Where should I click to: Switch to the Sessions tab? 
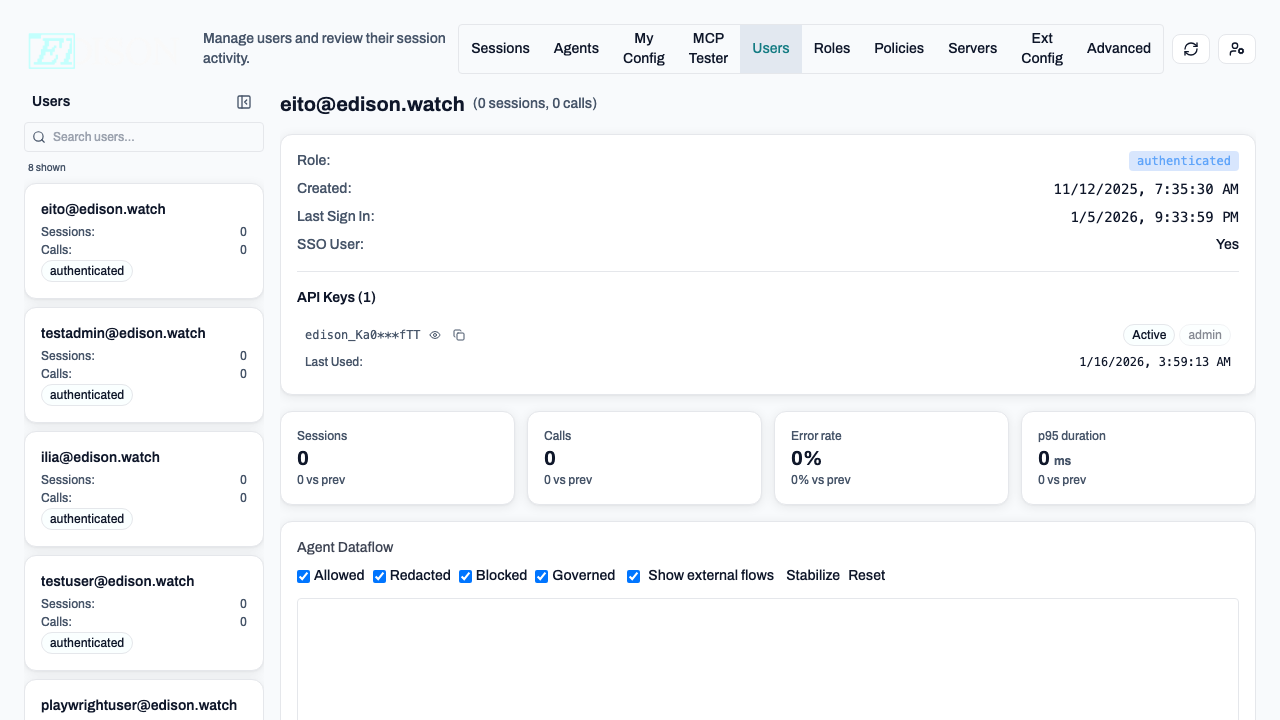[x=500, y=48]
